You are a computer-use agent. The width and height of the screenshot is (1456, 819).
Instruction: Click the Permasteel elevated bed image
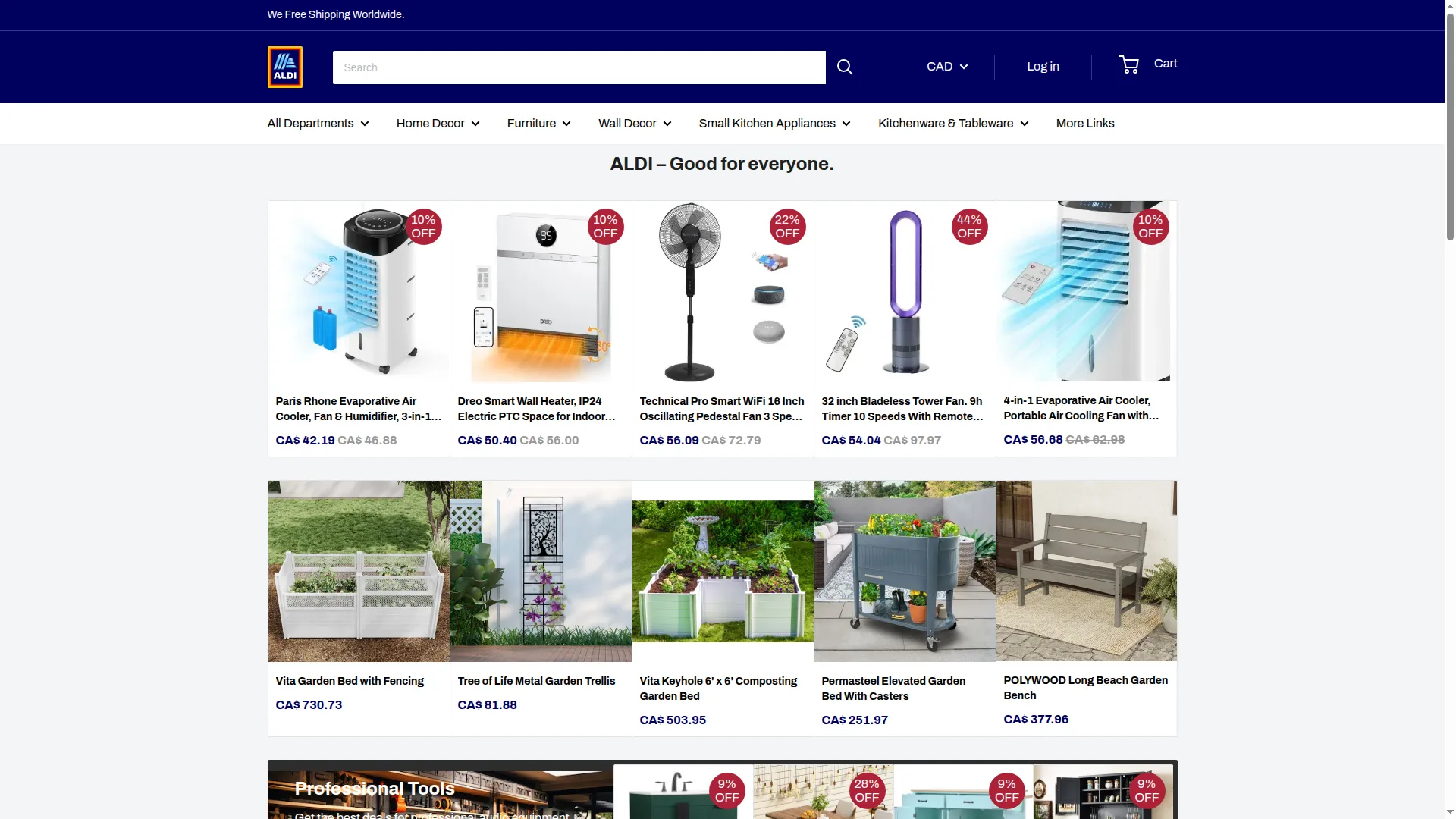click(905, 571)
